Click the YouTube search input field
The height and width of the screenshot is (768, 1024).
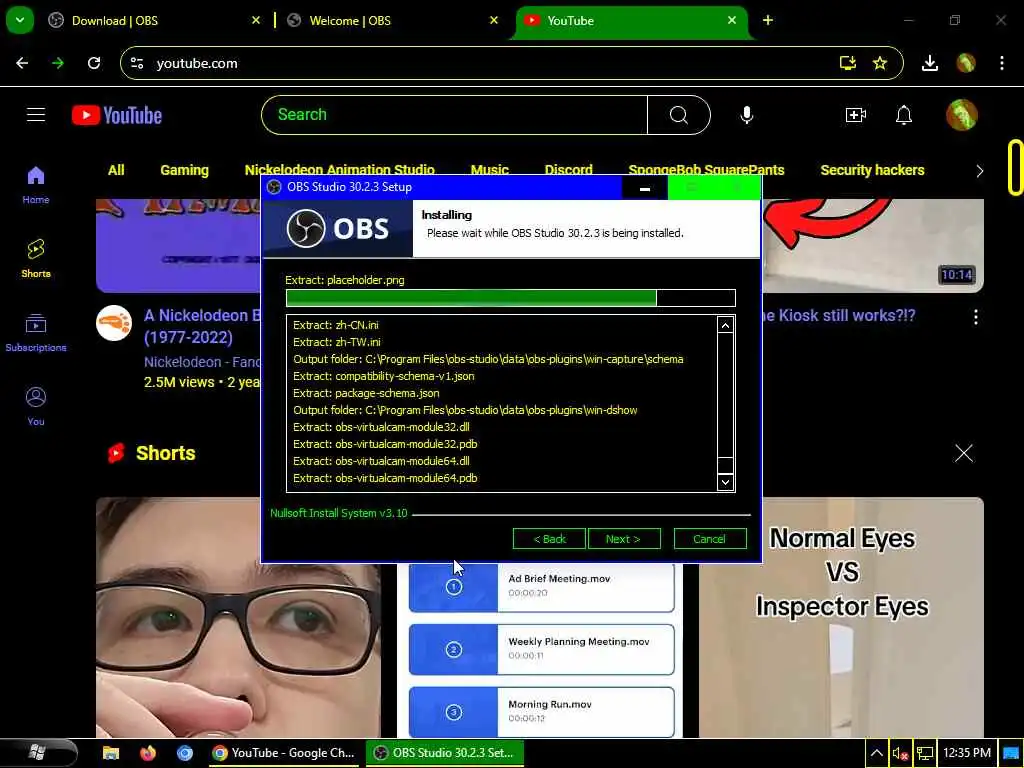click(x=454, y=115)
